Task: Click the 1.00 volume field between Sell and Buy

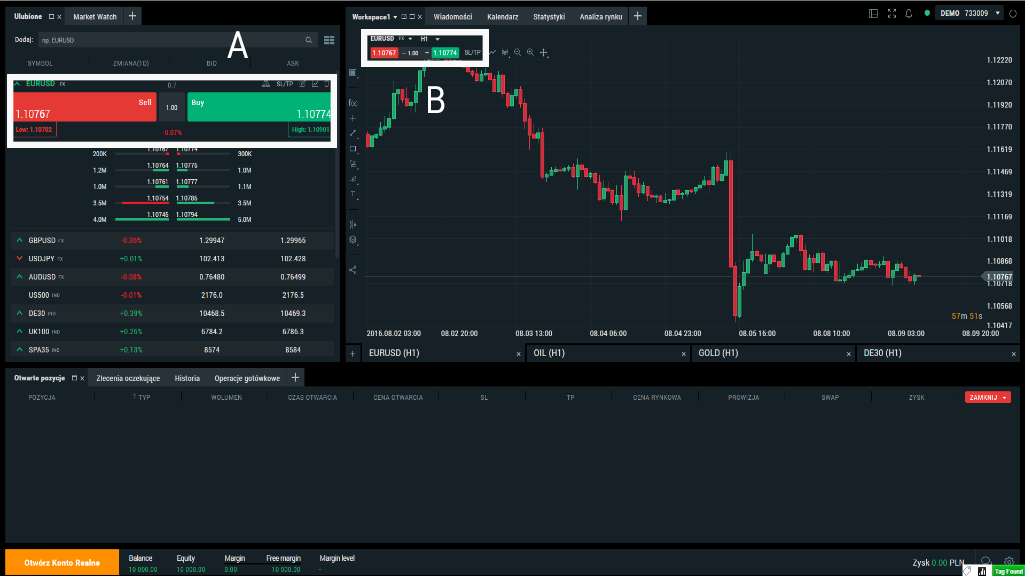Action: 172,107
